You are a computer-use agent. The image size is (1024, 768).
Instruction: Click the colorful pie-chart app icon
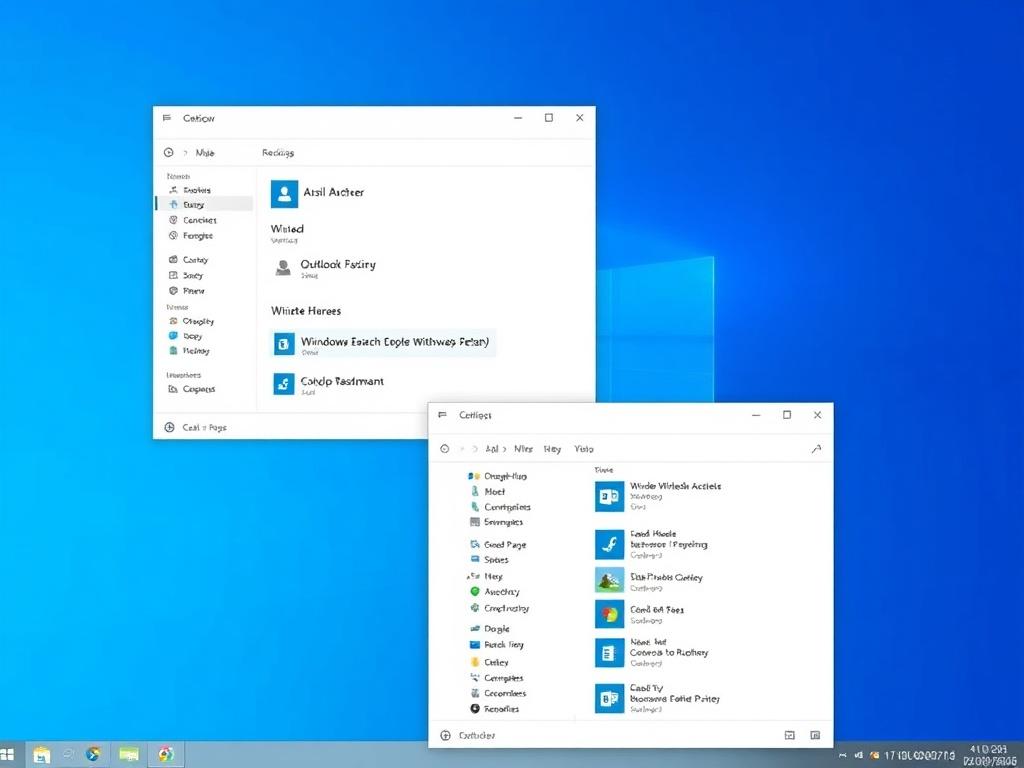[610, 613]
